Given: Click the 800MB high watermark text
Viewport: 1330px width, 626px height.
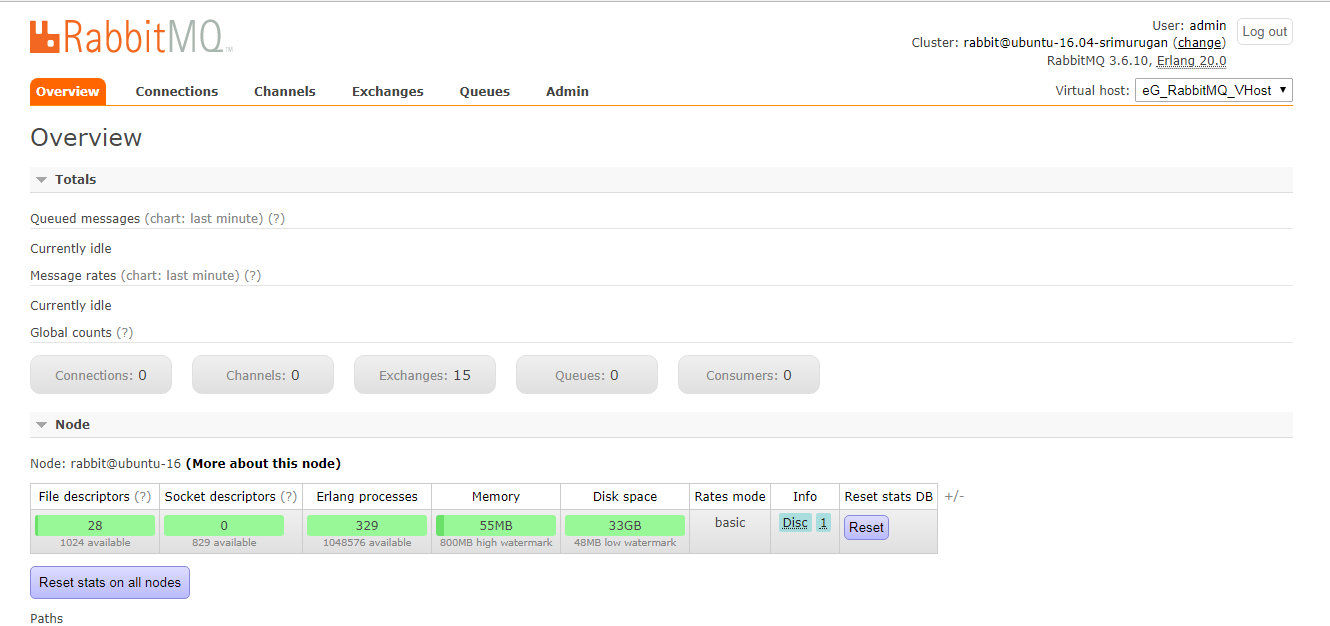Looking at the screenshot, I should coord(496,543).
